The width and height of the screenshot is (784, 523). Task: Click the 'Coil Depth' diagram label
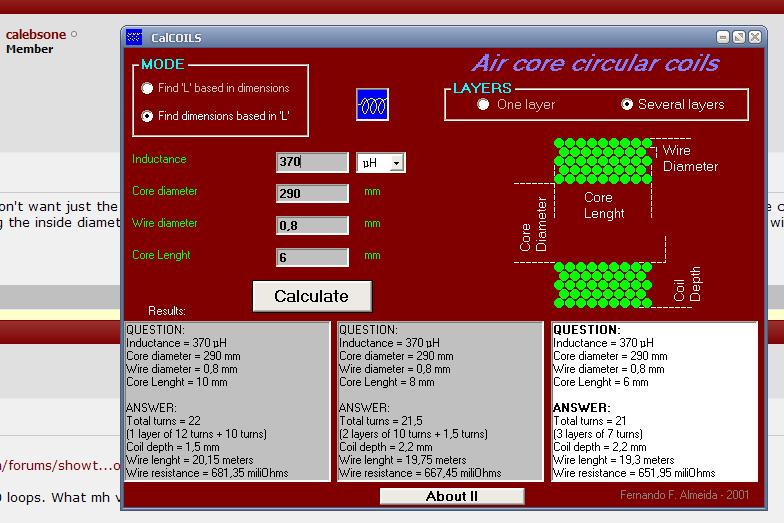pyautogui.click(x=688, y=284)
